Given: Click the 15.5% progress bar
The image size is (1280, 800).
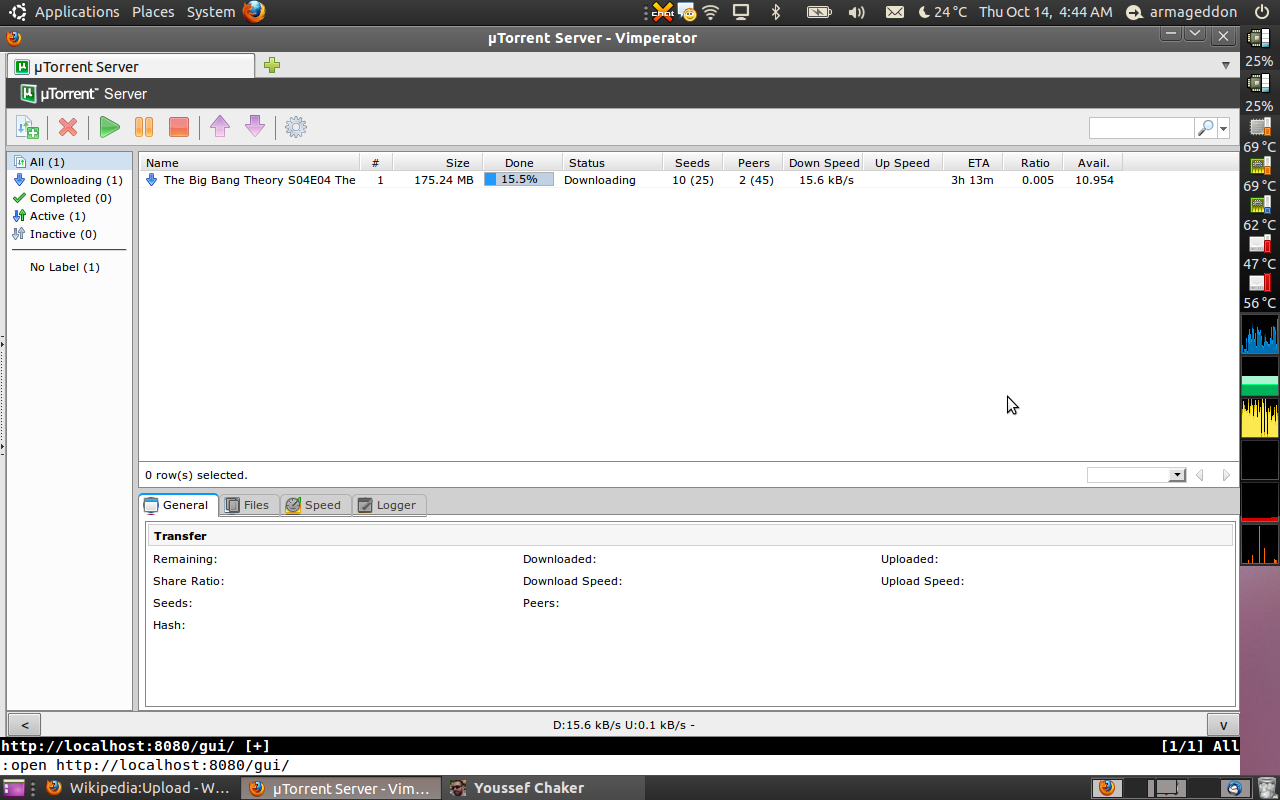Looking at the screenshot, I should pyautogui.click(x=519, y=180).
